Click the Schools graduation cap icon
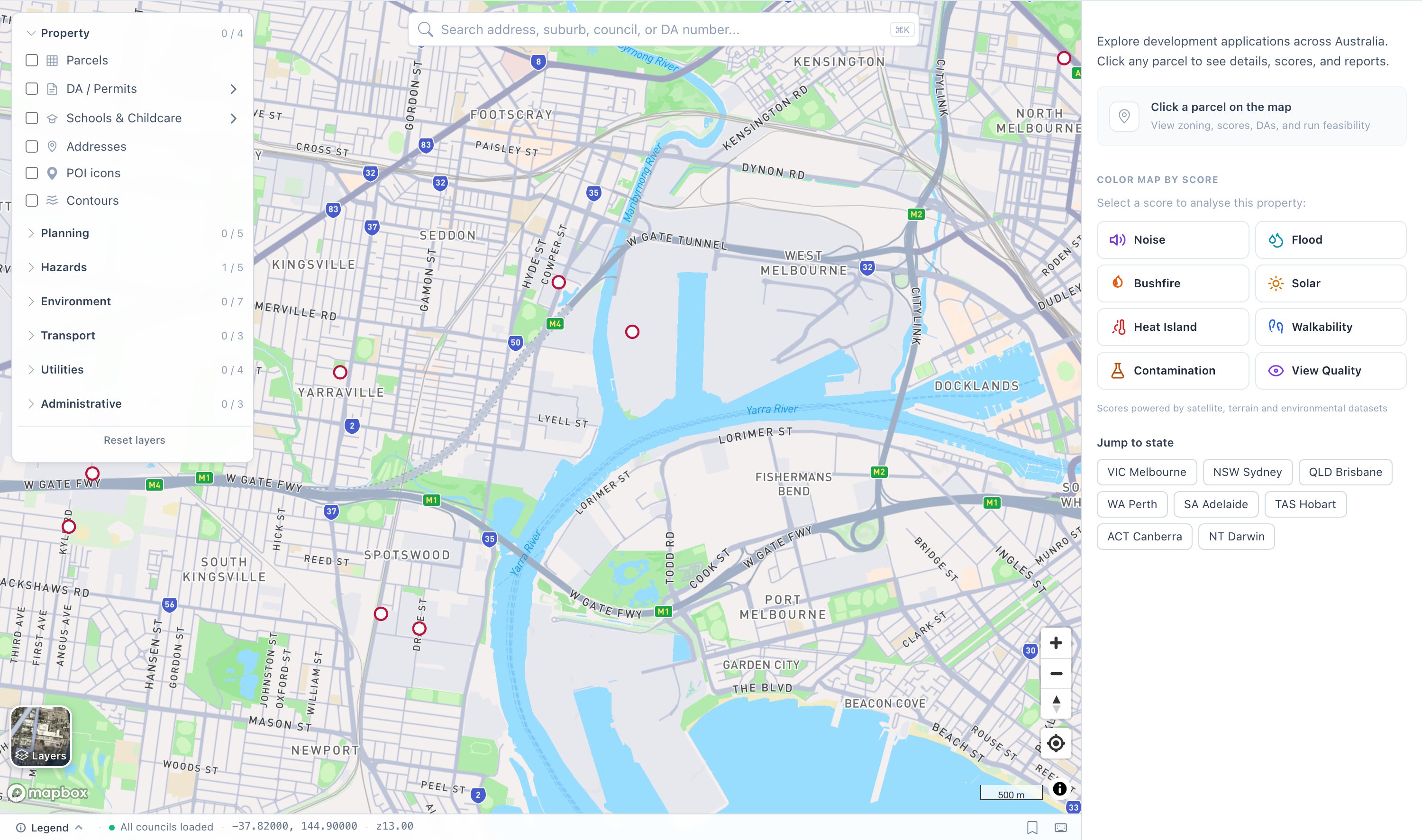The height and width of the screenshot is (840, 1422). pyautogui.click(x=52, y=119)
